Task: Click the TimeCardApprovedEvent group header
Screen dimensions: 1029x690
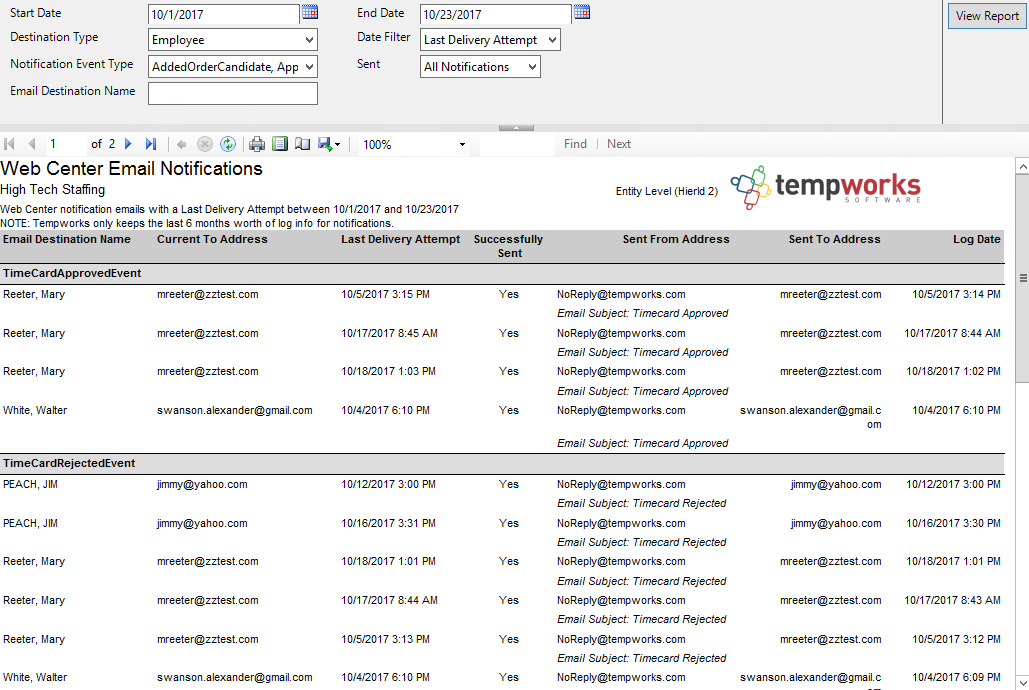Action: [x=72, y=273]
